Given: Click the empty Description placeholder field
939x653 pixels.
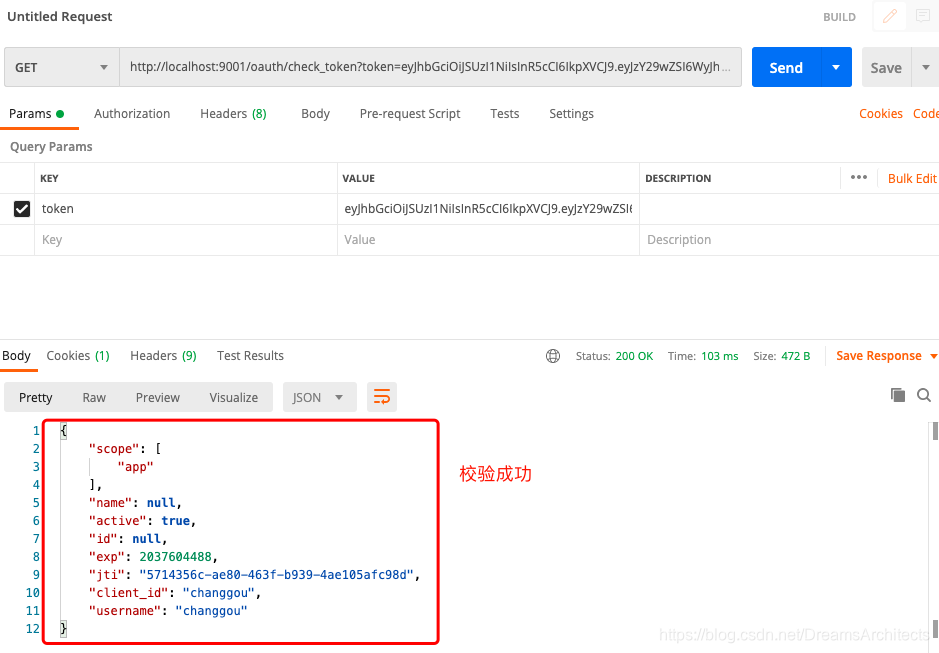Looking at the screenshot, I should click(789, 240).
